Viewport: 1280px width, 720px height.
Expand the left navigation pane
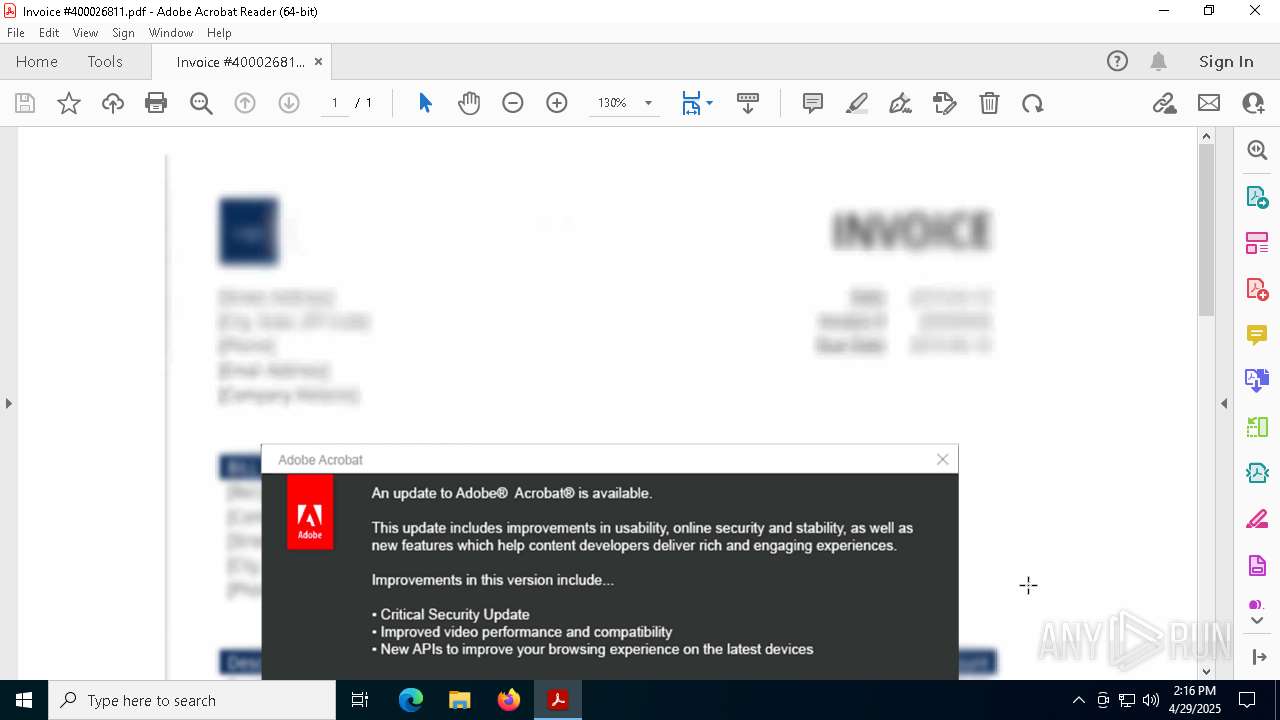click(8, 403)
